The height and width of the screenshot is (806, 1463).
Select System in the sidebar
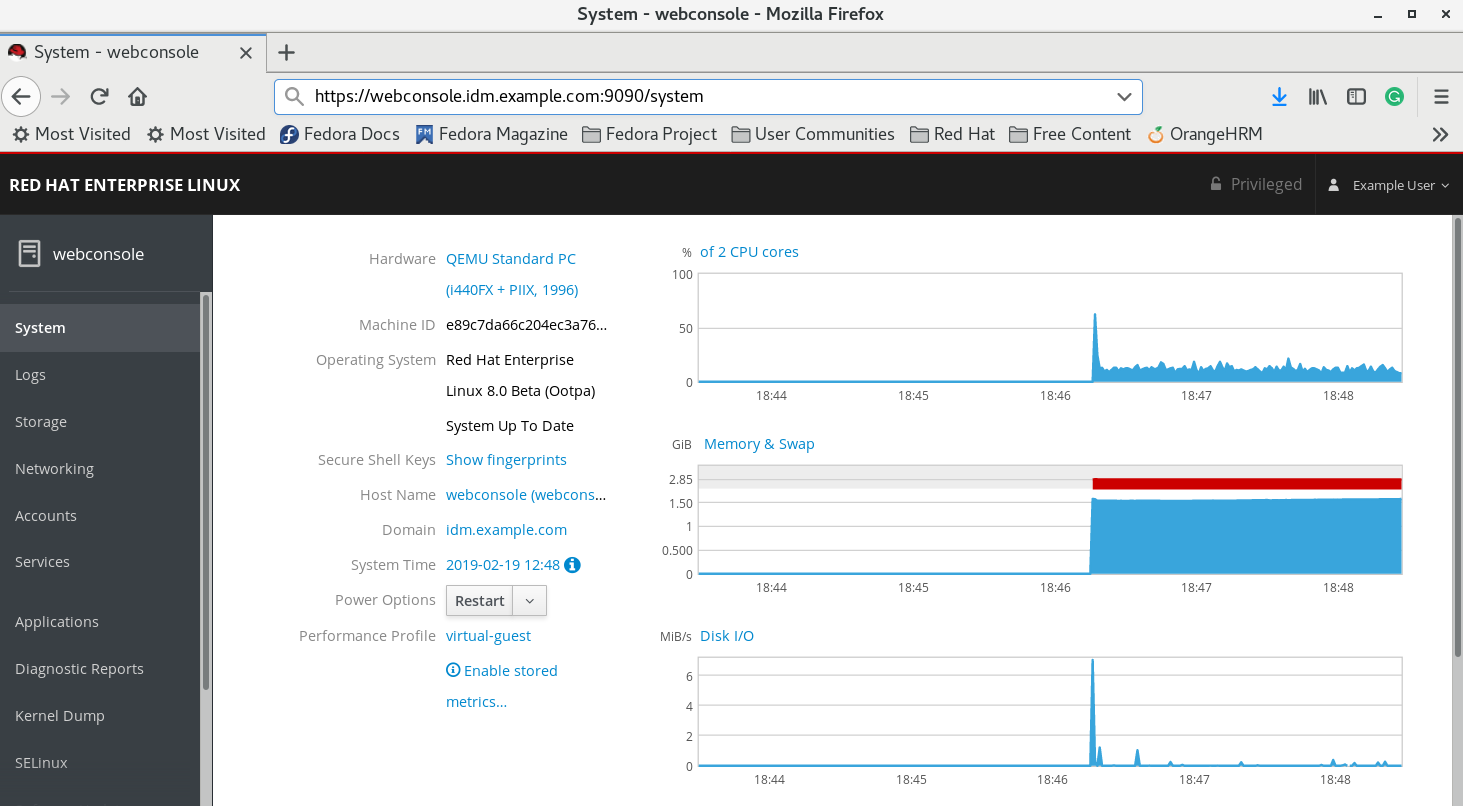[100, 328]
